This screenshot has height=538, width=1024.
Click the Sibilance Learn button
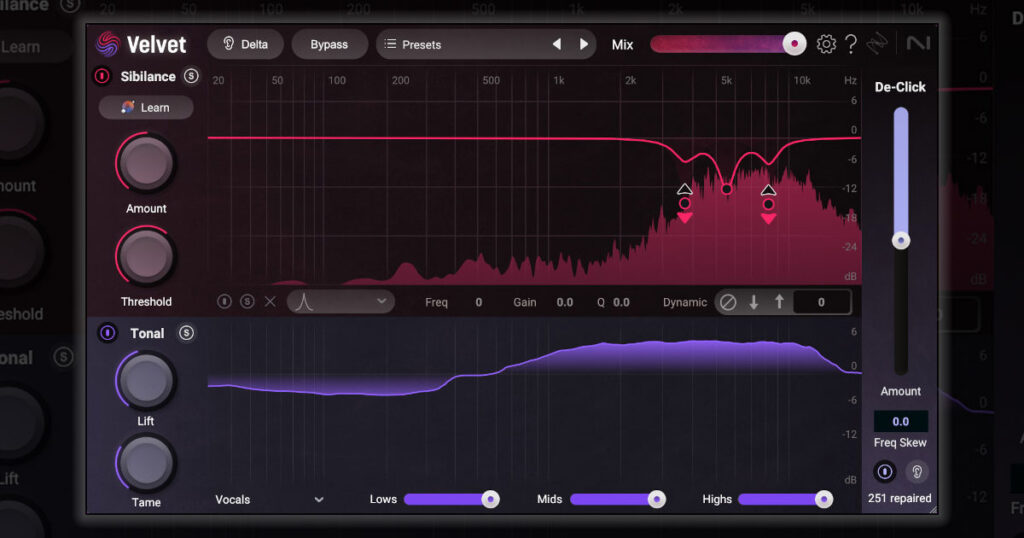click(x=146, y=108)
